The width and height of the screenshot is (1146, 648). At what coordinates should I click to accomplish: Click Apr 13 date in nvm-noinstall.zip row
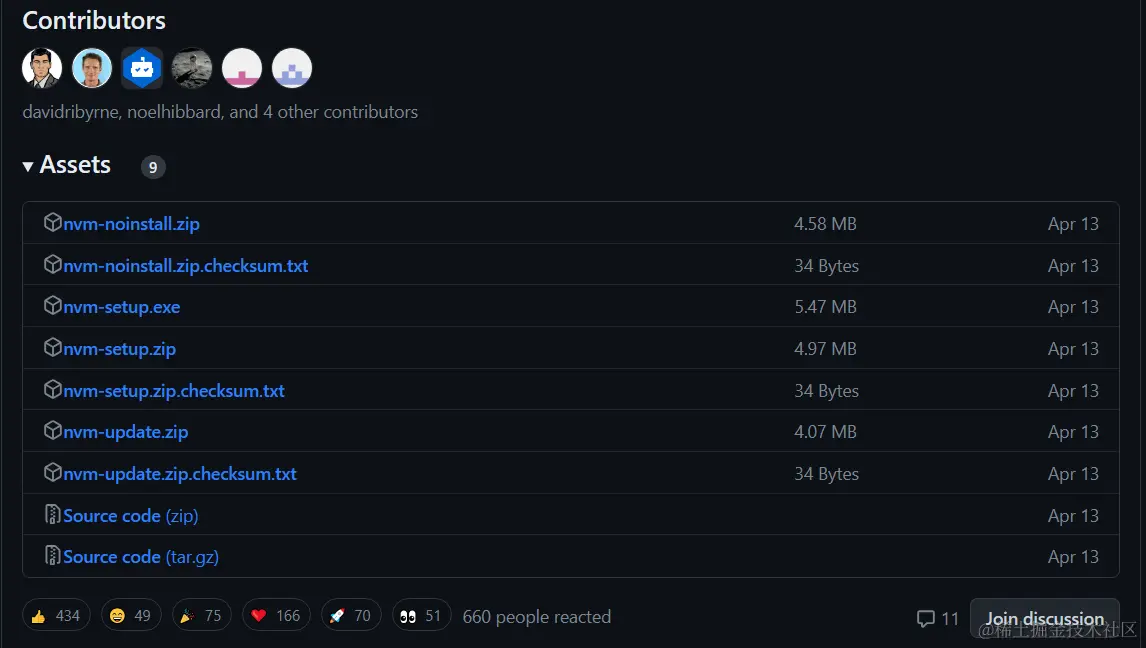[x=1073, y=224]
